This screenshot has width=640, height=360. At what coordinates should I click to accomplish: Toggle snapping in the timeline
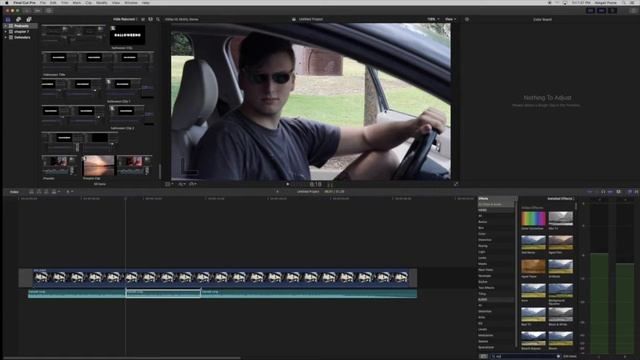[x=610, y=191]
